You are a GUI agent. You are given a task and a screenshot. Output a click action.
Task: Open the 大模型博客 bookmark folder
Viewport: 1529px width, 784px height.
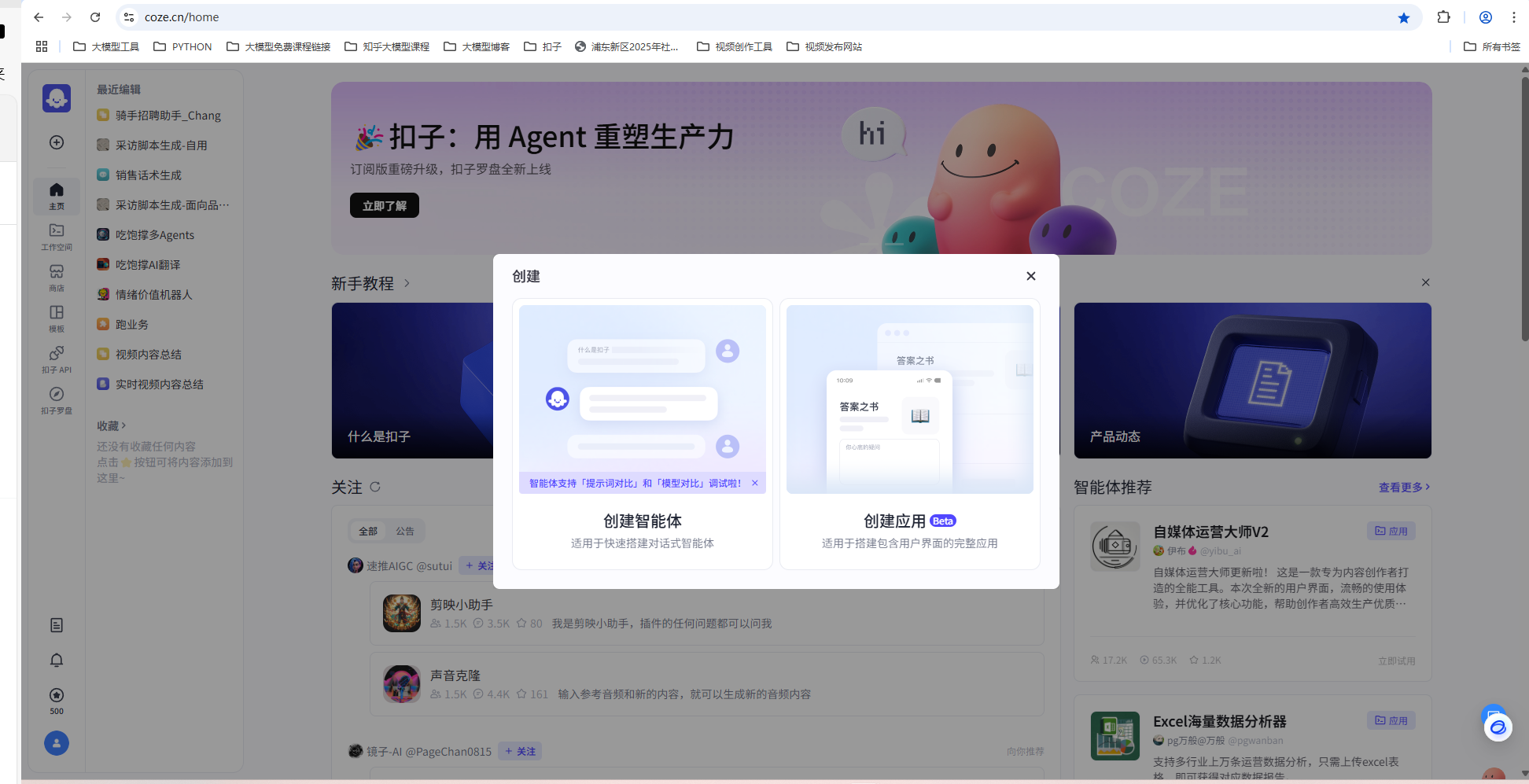point(477,46)
